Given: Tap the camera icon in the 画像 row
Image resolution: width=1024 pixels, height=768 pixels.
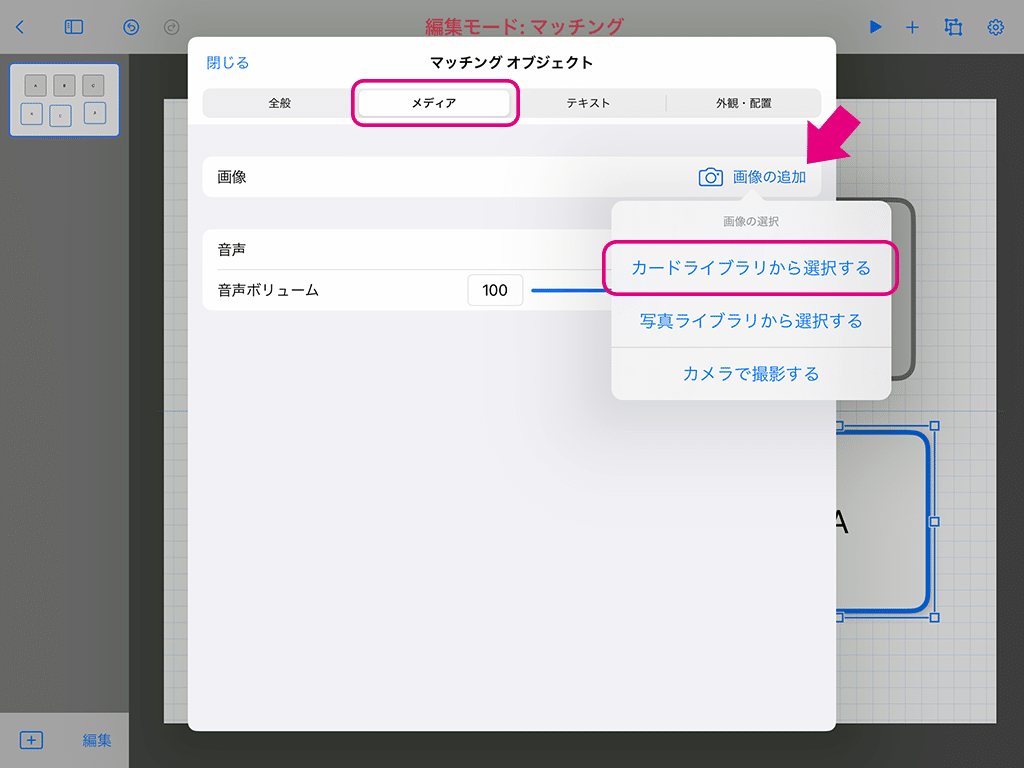Looking at the screenshot, I should coord(711,177).
